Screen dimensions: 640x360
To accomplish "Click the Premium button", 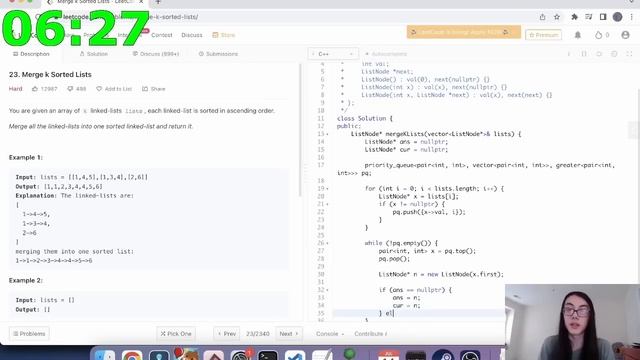I will coord(543,35).
